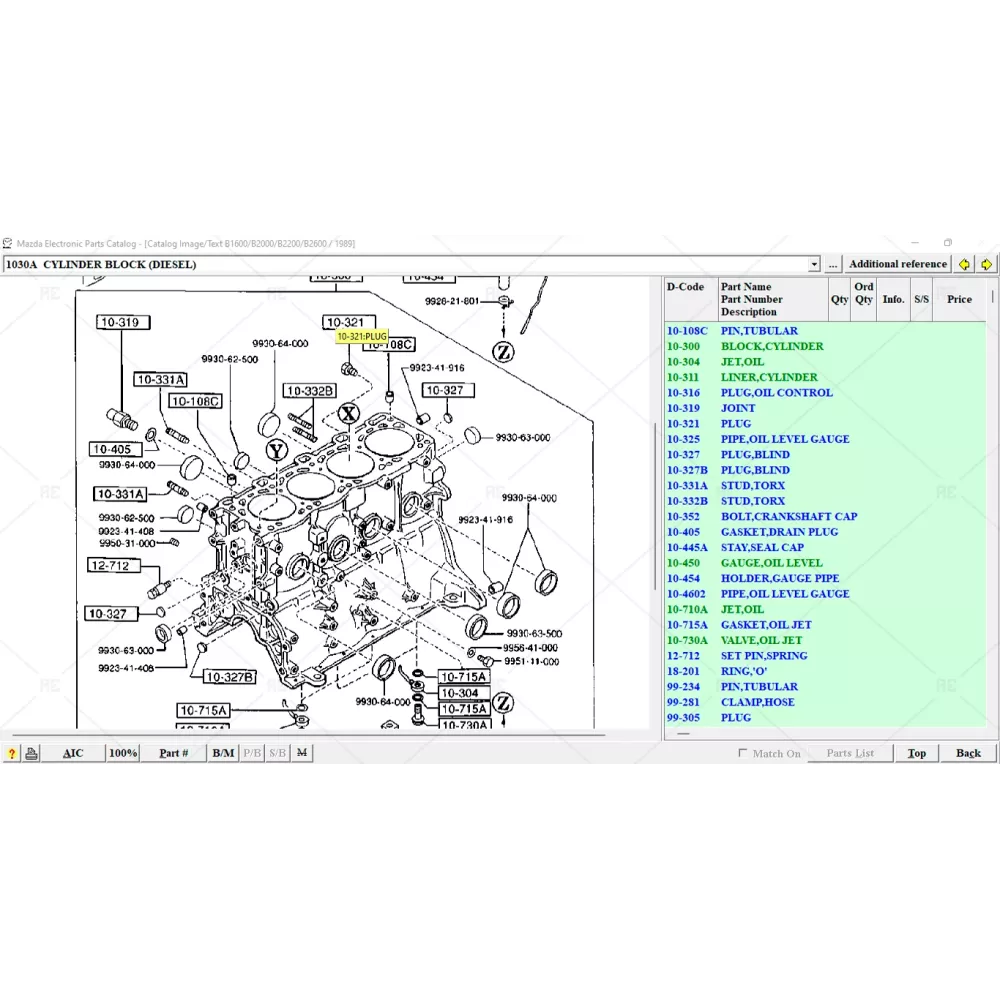Image resolution: width=1000 pixels, height=1000 pixels.
Task: Click the Part # button
Action: click(173, 753)
